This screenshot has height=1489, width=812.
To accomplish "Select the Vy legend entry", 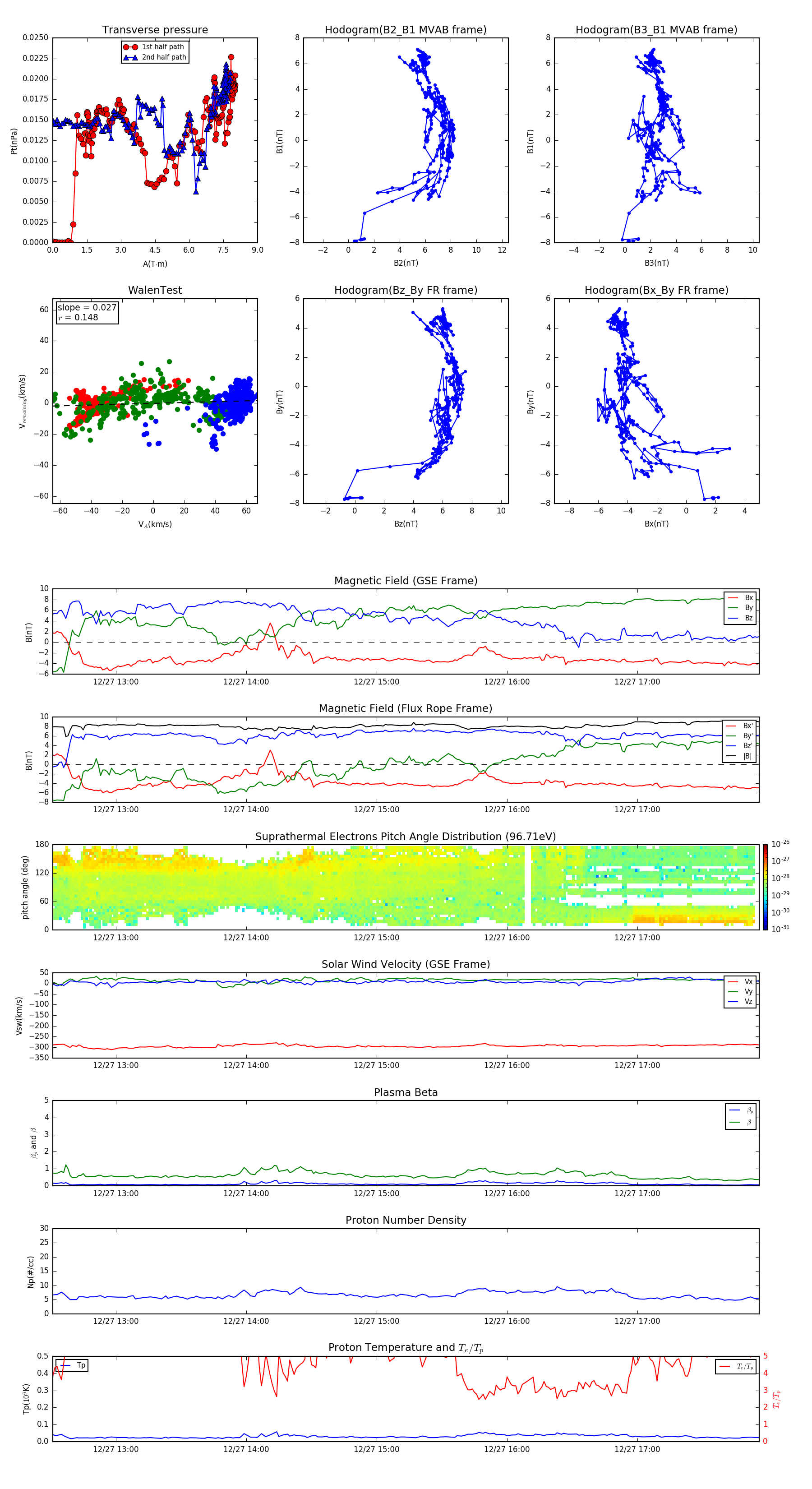I will (740, 992).
